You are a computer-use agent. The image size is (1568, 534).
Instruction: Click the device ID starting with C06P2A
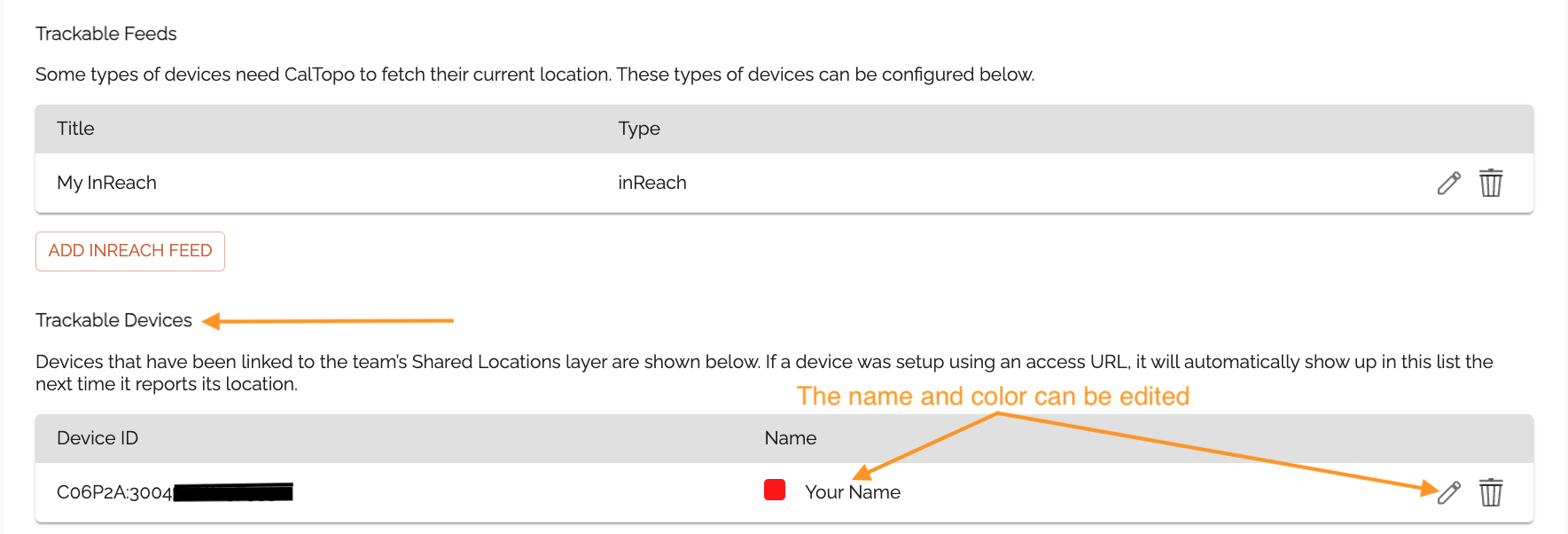pyautogui.click(x=115, y=490)
